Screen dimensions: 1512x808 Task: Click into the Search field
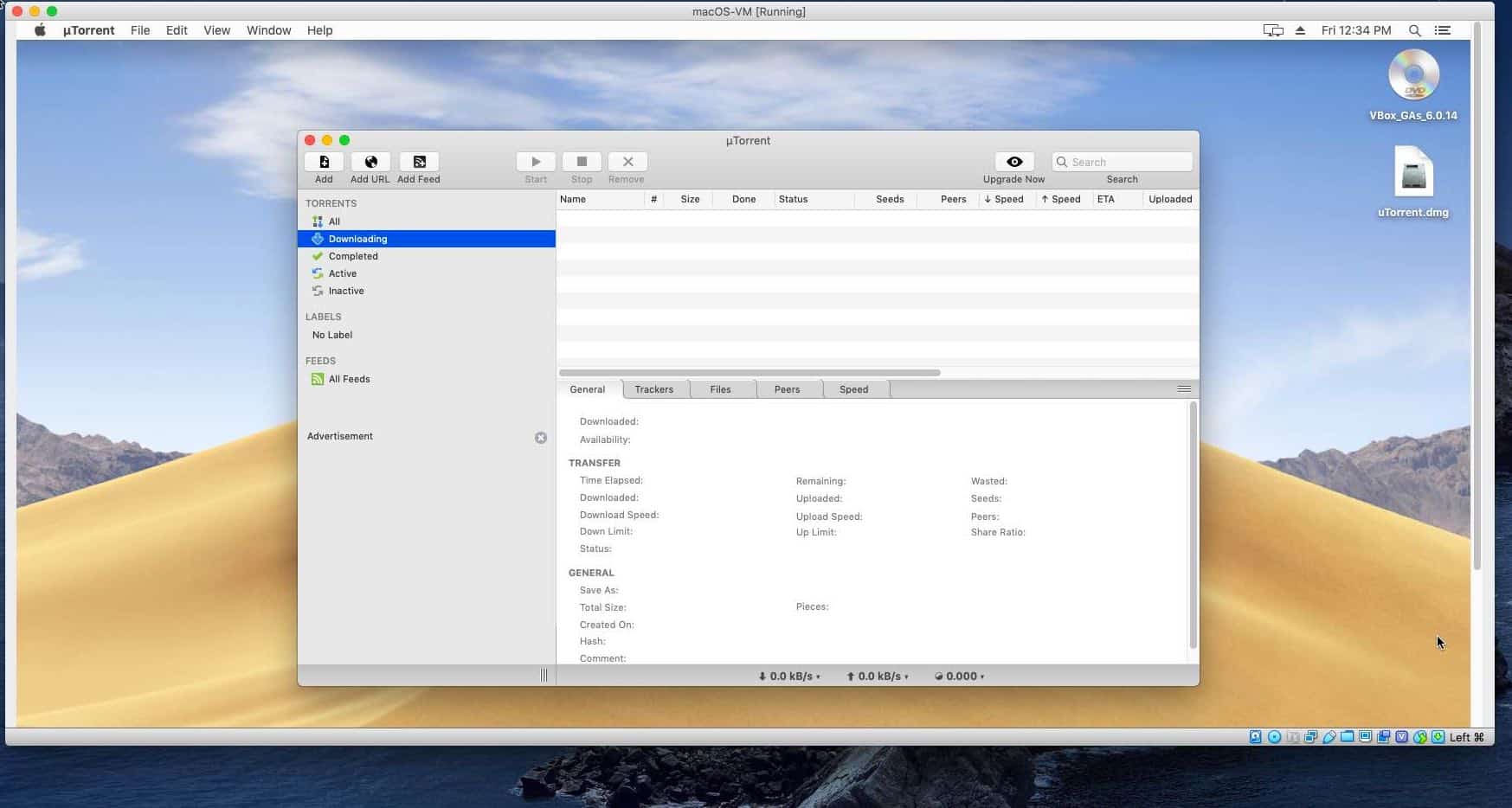(x=1122, y=162)
